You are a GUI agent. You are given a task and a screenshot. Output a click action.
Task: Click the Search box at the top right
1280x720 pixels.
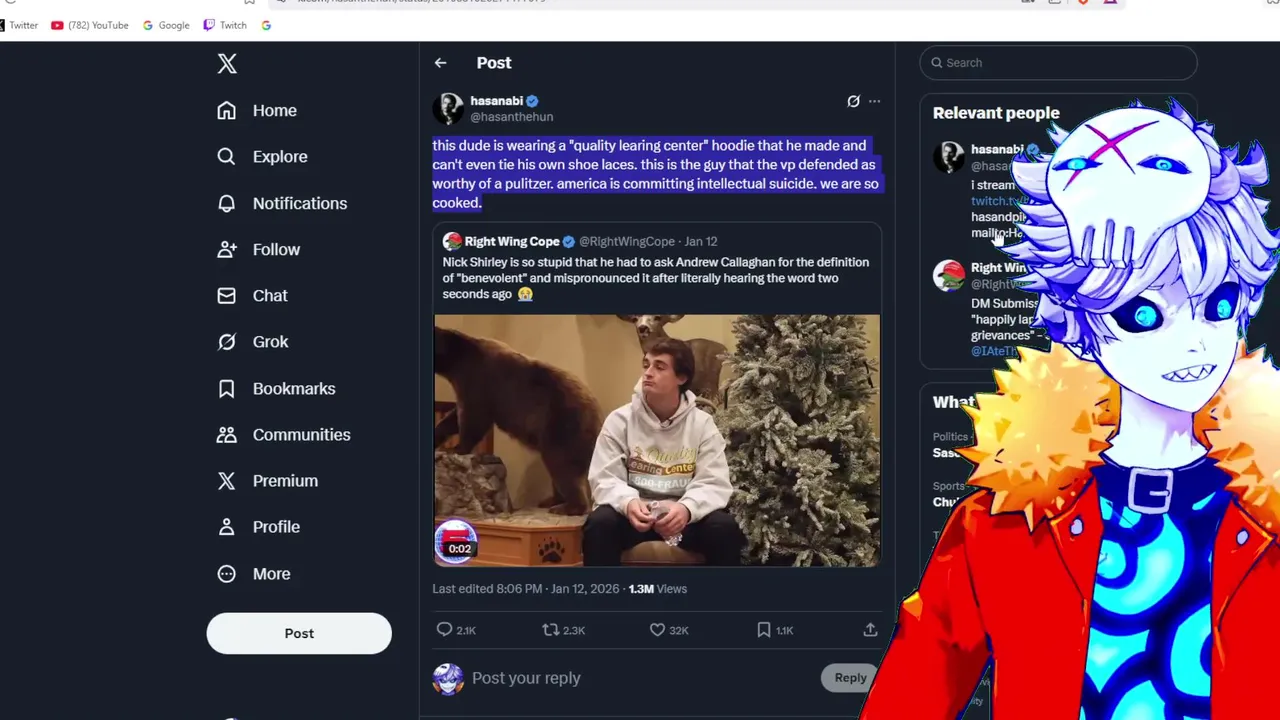[x=1058, y=62]
